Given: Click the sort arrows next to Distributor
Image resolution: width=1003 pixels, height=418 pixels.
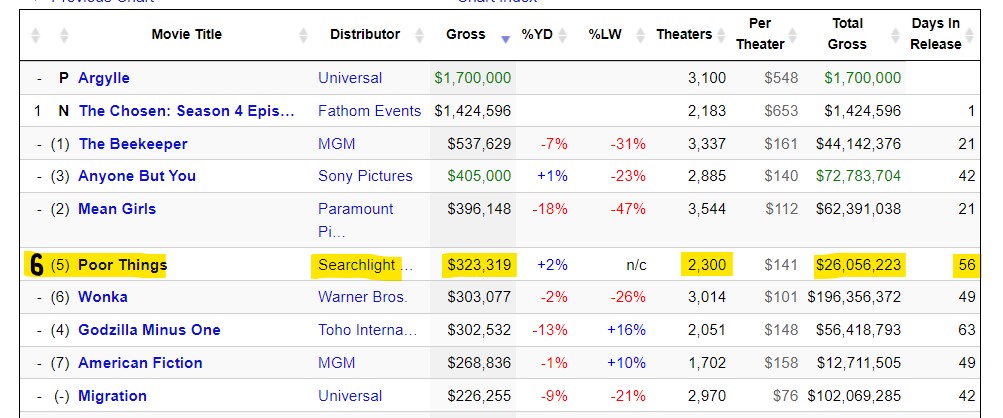Looking at the screenshot, I should point(420,36).
